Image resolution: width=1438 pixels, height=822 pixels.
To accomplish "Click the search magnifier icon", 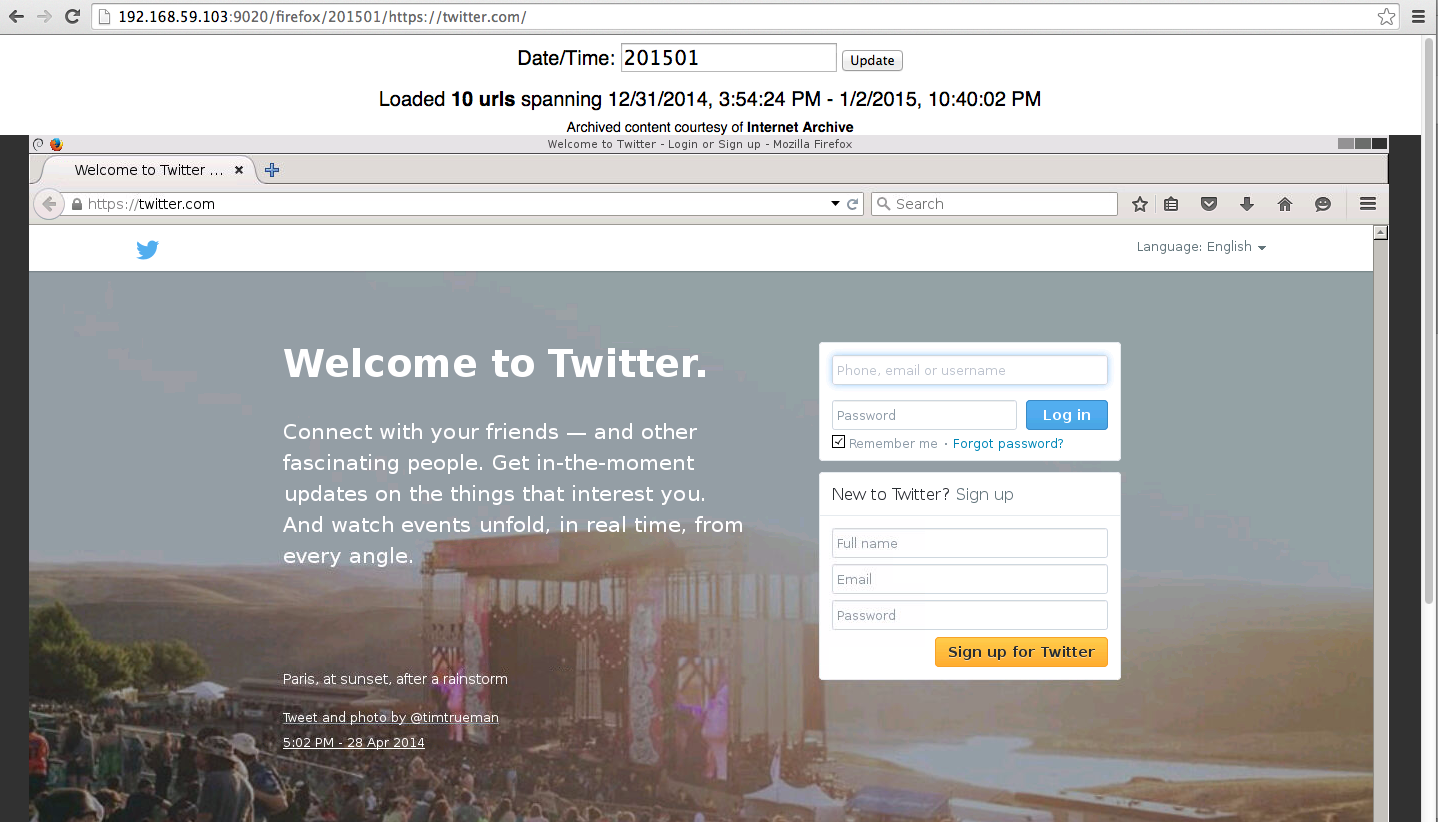I will (x=883, y=204).
